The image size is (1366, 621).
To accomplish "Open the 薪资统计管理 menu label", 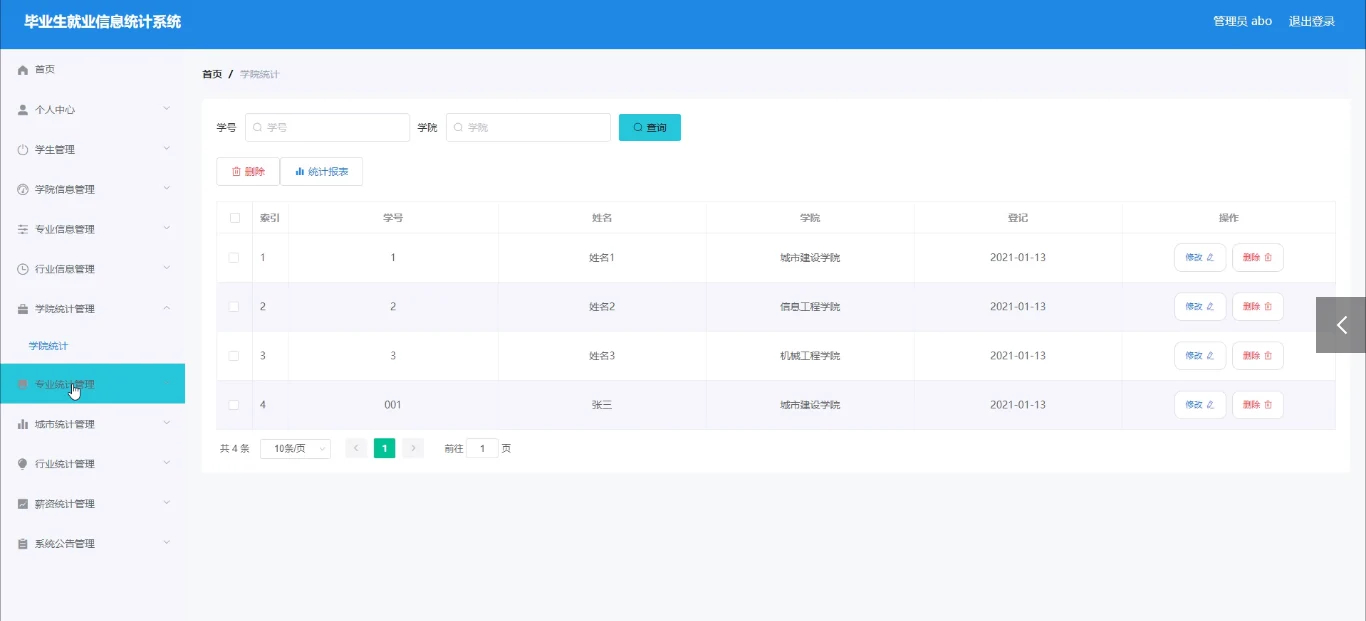I will 65,504.
